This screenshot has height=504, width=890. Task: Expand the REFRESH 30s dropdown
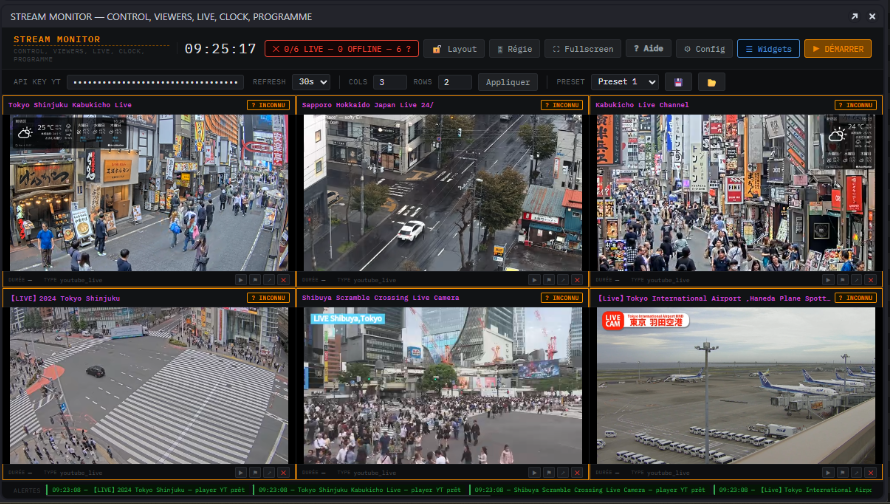tap(312, 82)
